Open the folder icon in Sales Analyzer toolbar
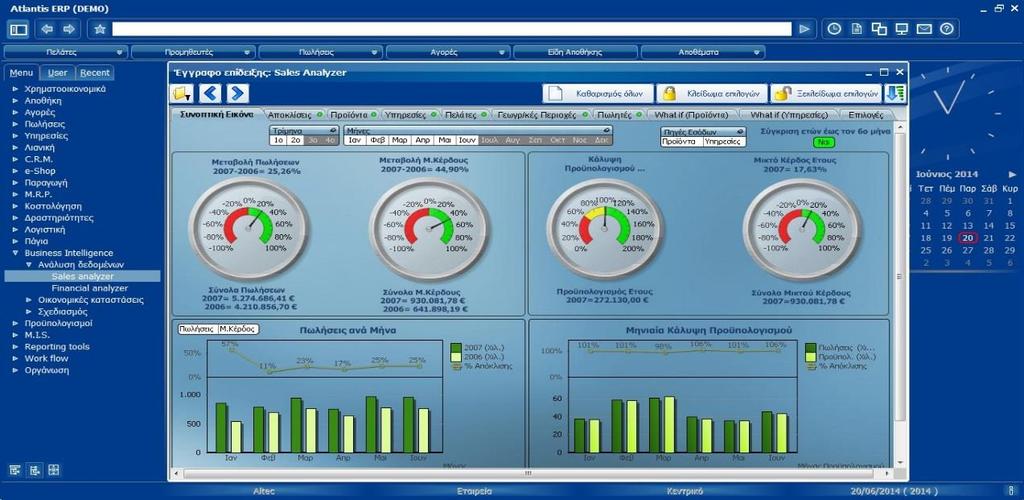The height and width of the screenshot is (500, 1024). 182,93
